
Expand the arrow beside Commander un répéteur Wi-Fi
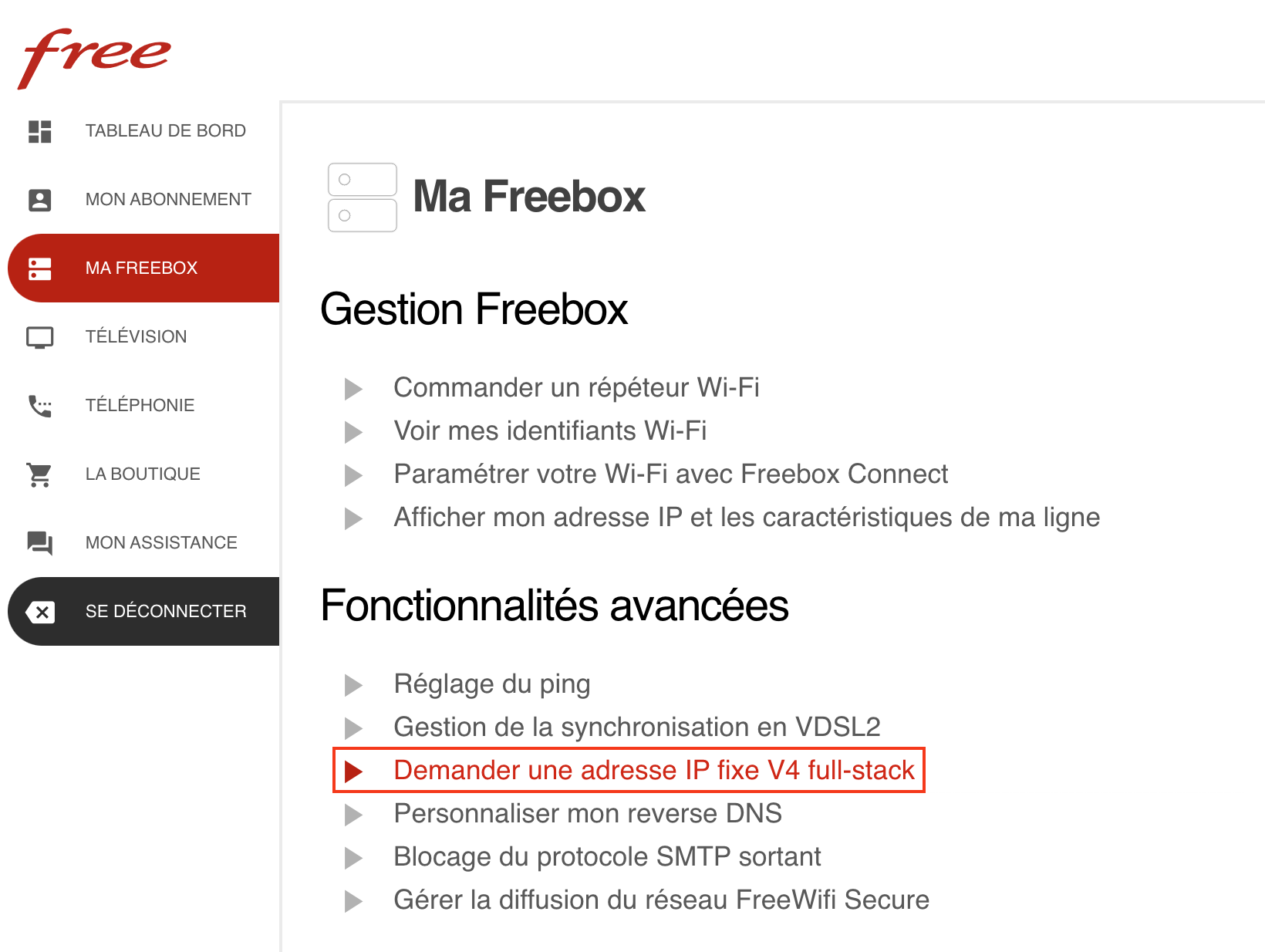353,389
